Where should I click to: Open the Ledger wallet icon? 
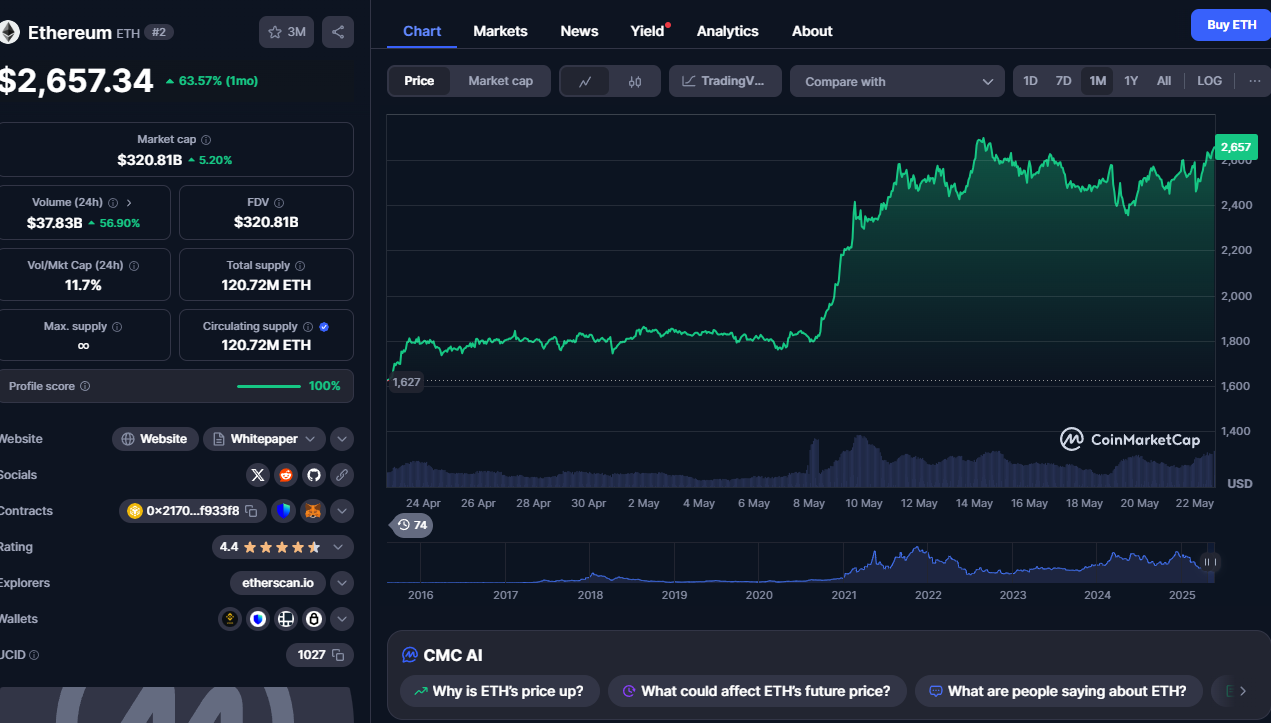(286, 619)
